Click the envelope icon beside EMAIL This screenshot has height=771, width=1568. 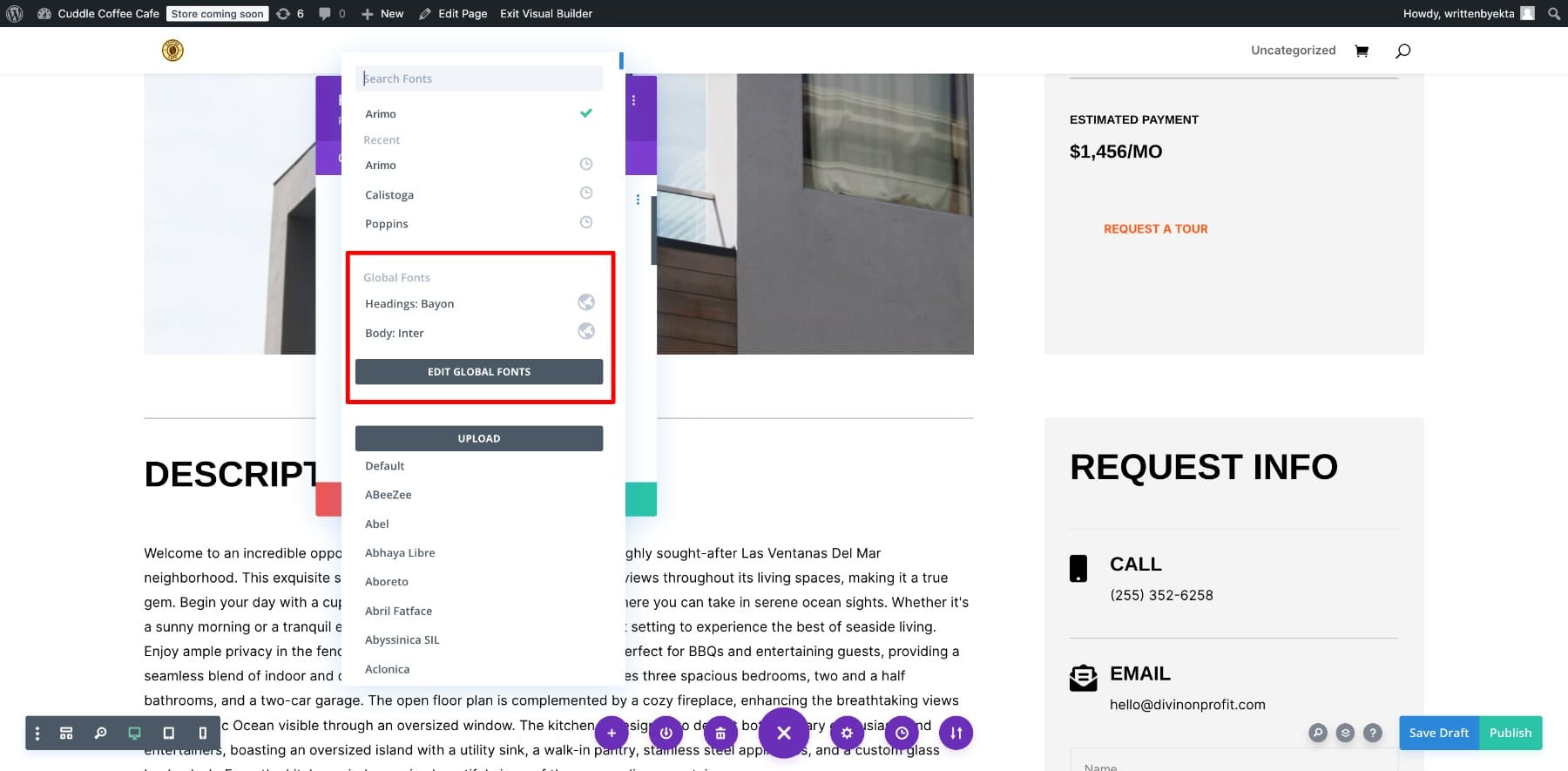coord(1083,678)
